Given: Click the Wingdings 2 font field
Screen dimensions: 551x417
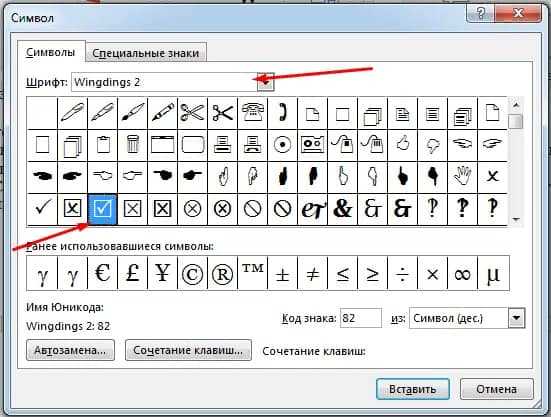Looking at the screenshot, I should coord(164,82).
